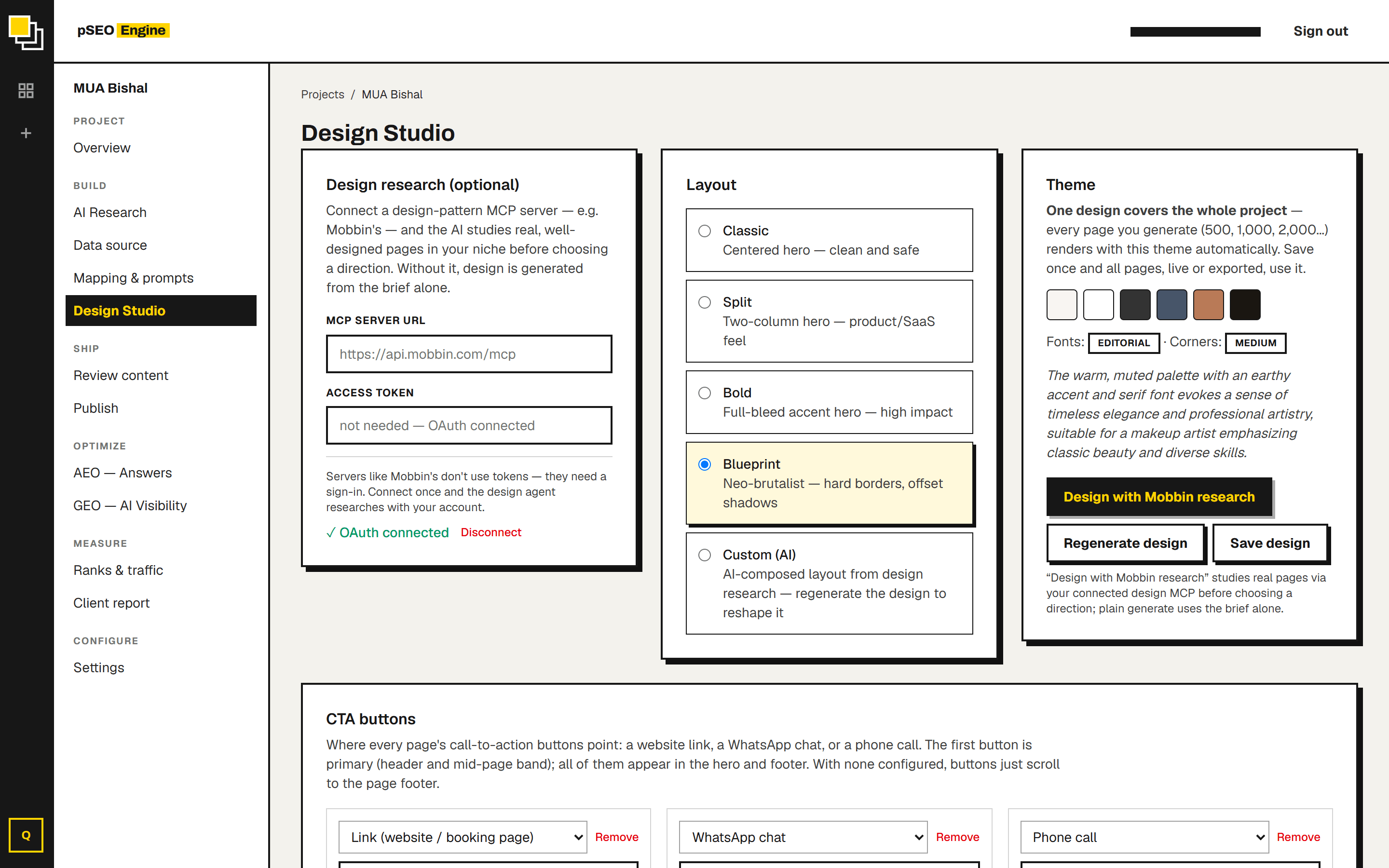Screen dimensions: 1389x868
Task: Click the off-white theme color swatch
Action: click(1061, 305)
